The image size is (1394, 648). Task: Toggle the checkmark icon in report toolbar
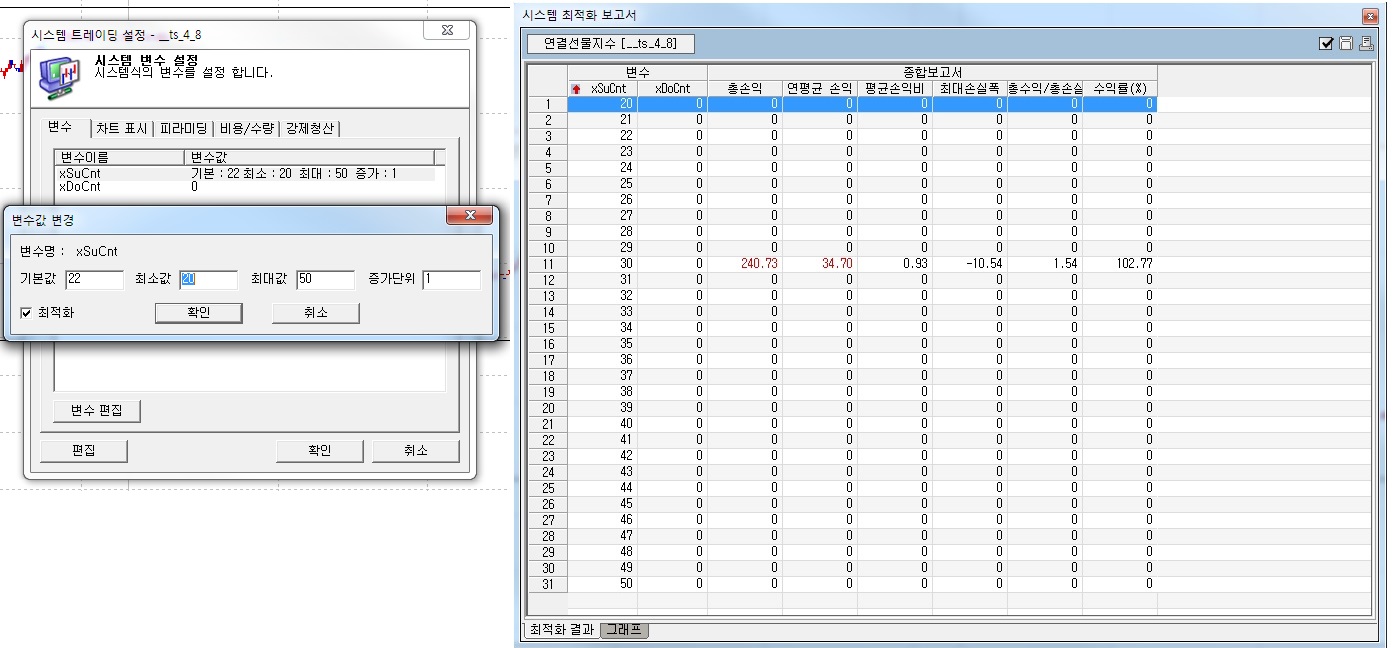[x=1327, y=43]
